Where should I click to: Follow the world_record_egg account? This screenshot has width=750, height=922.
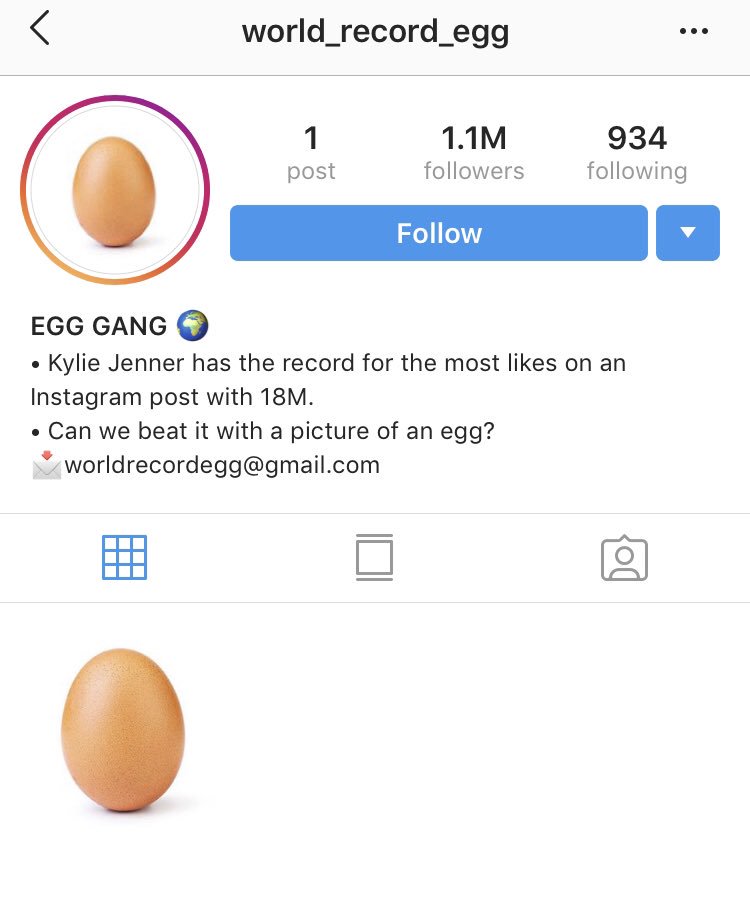(439, 233)
